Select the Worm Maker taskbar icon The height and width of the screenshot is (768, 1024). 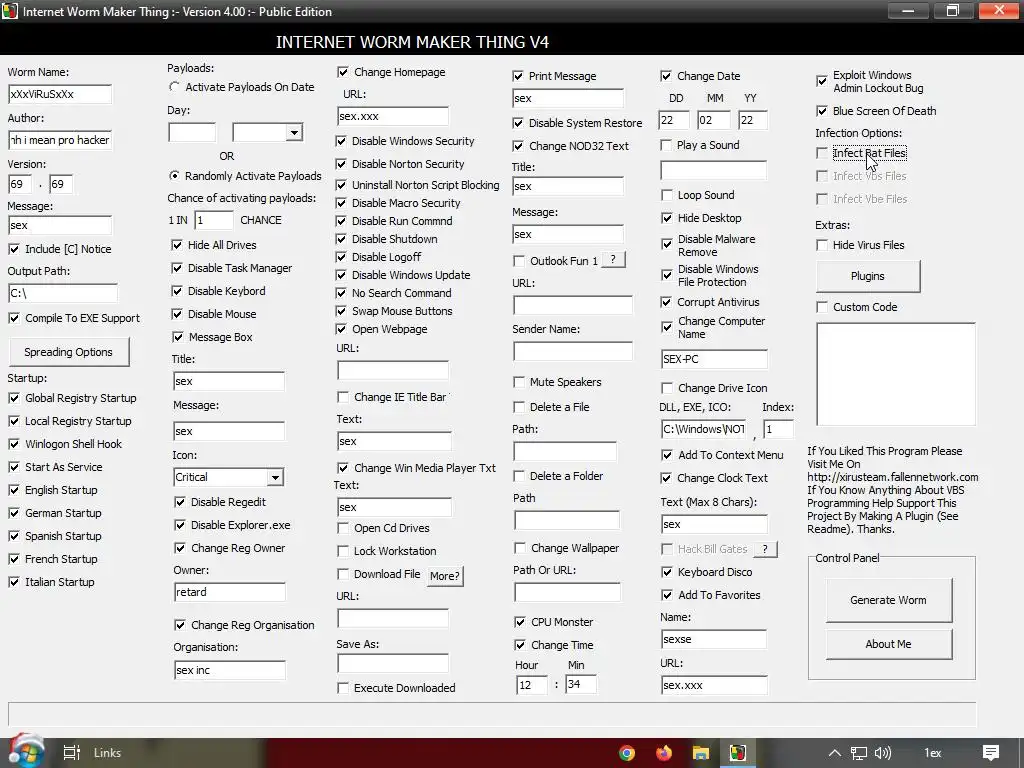tap(737, 753)
